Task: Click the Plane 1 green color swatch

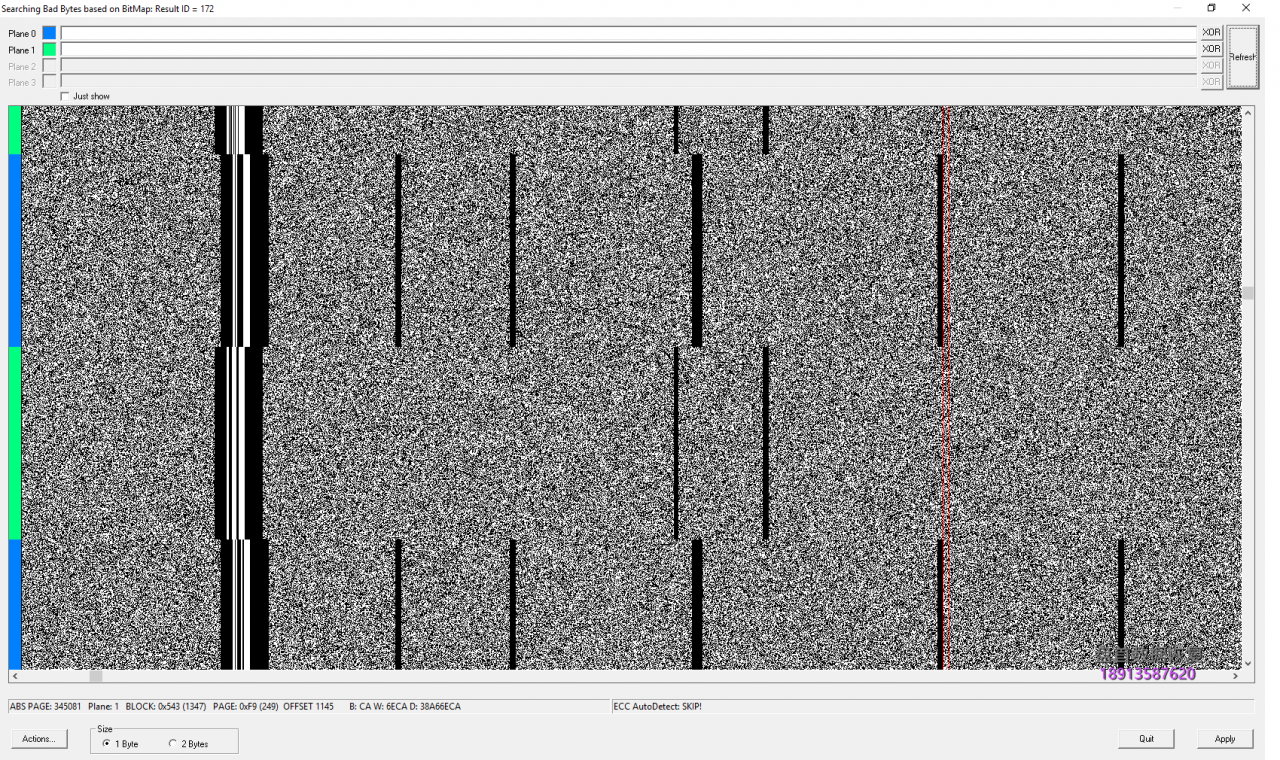Action: pos(49,50)
